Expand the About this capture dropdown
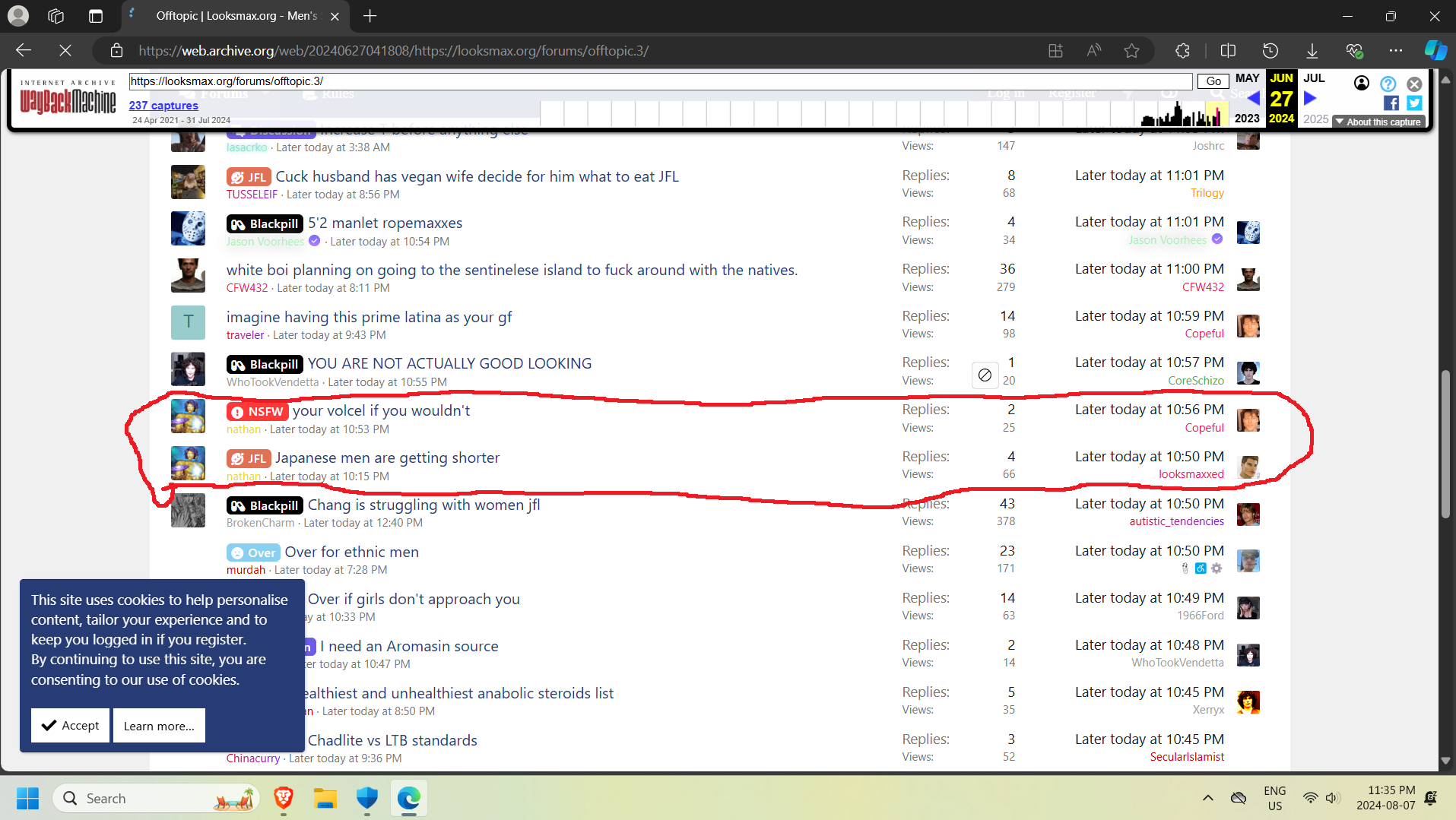The height and width of the screenshot is (820, 1456). (x=1378, y=122)
